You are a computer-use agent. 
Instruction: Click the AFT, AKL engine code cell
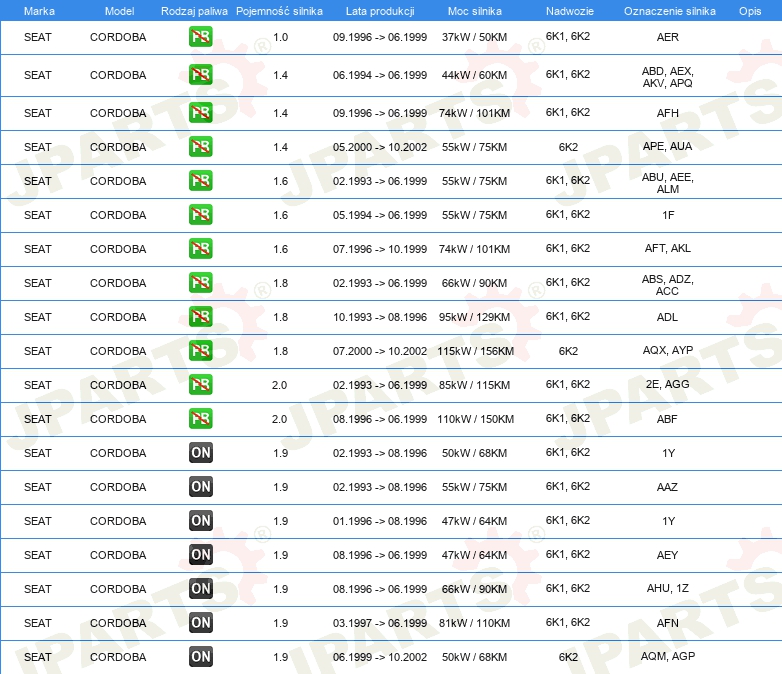tap(668, 248)
